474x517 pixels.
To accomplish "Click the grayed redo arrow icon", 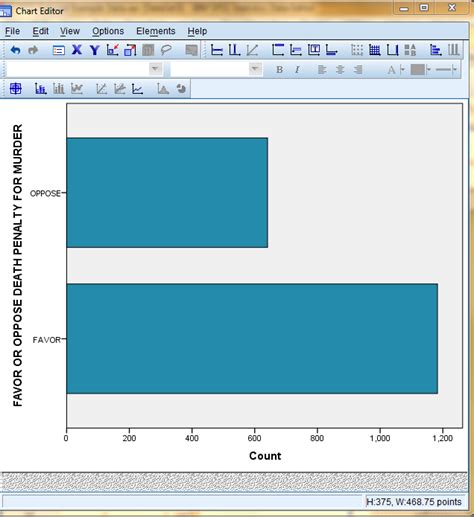I will pyautogui.click(x=33, y=50).
